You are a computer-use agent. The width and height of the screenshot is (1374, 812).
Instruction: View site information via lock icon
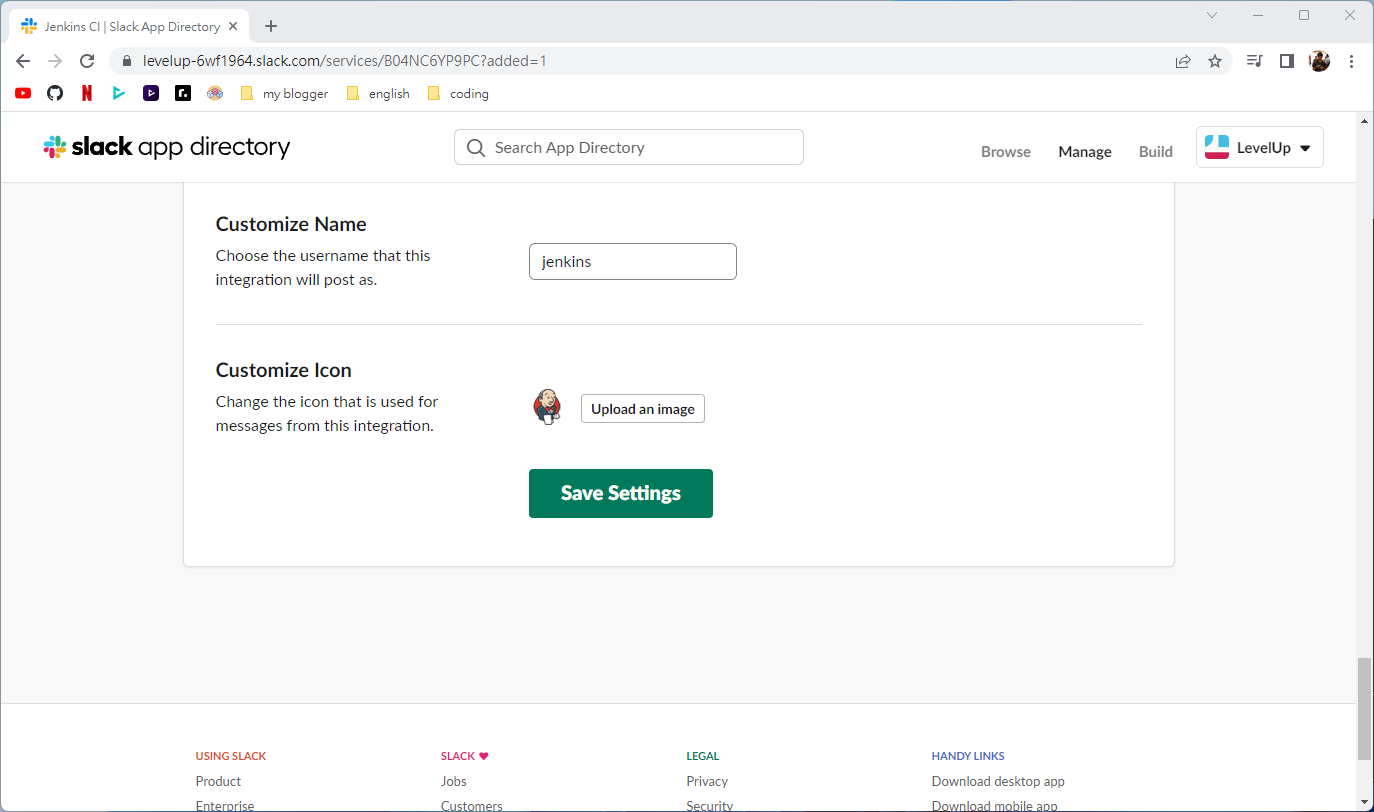[x=126, y=61]
